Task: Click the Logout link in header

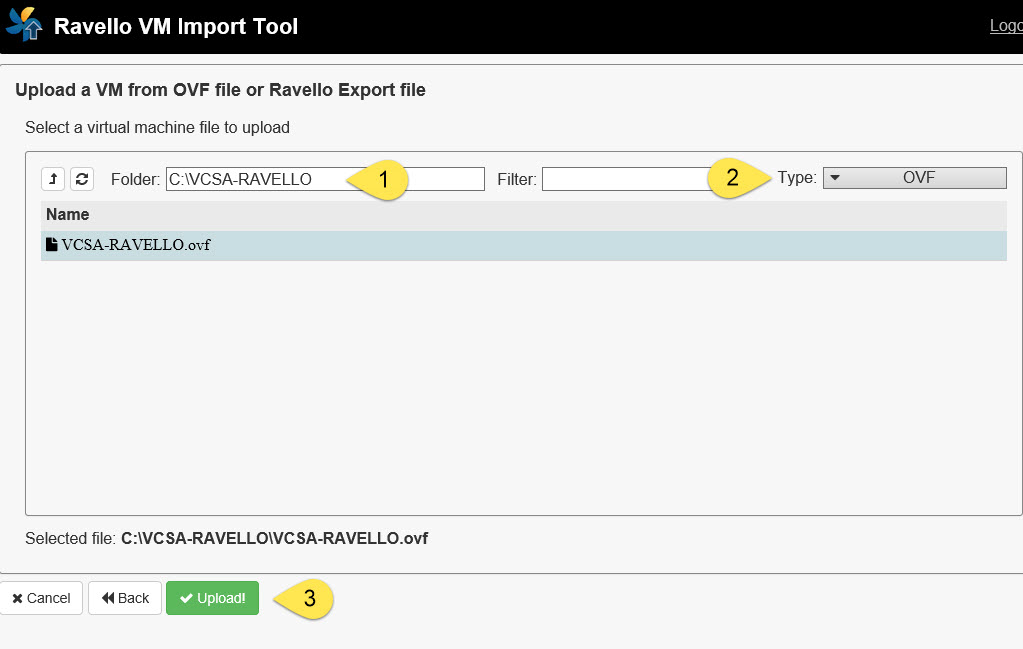Action: [x=1005, y=26]
